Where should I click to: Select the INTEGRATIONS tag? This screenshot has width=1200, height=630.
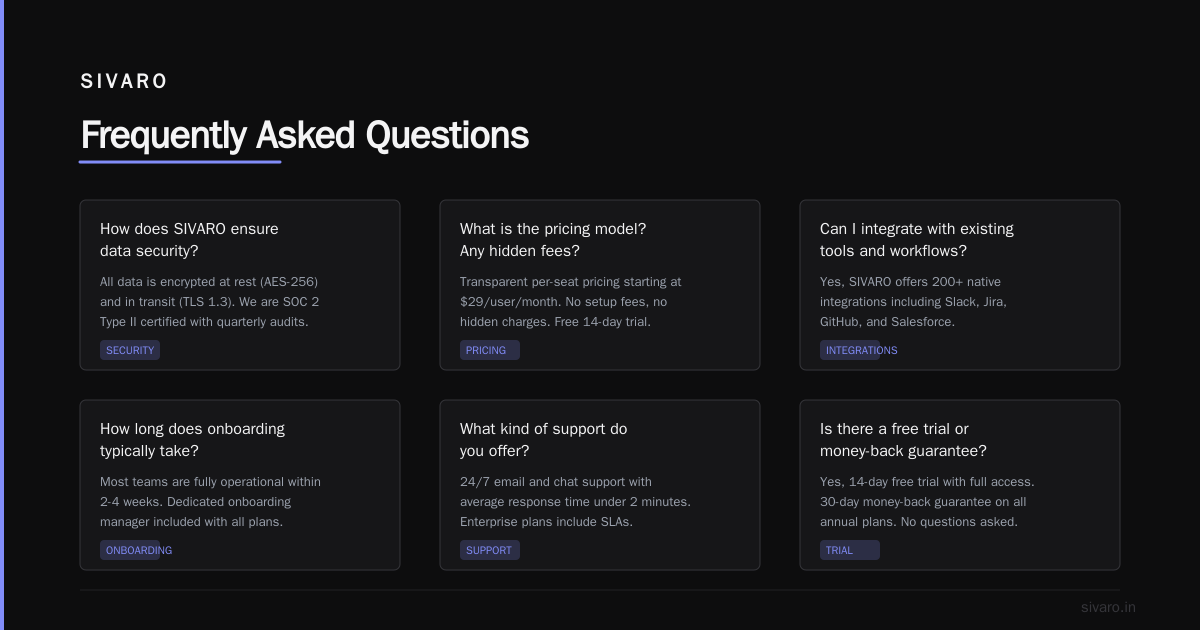coord(859,350)
